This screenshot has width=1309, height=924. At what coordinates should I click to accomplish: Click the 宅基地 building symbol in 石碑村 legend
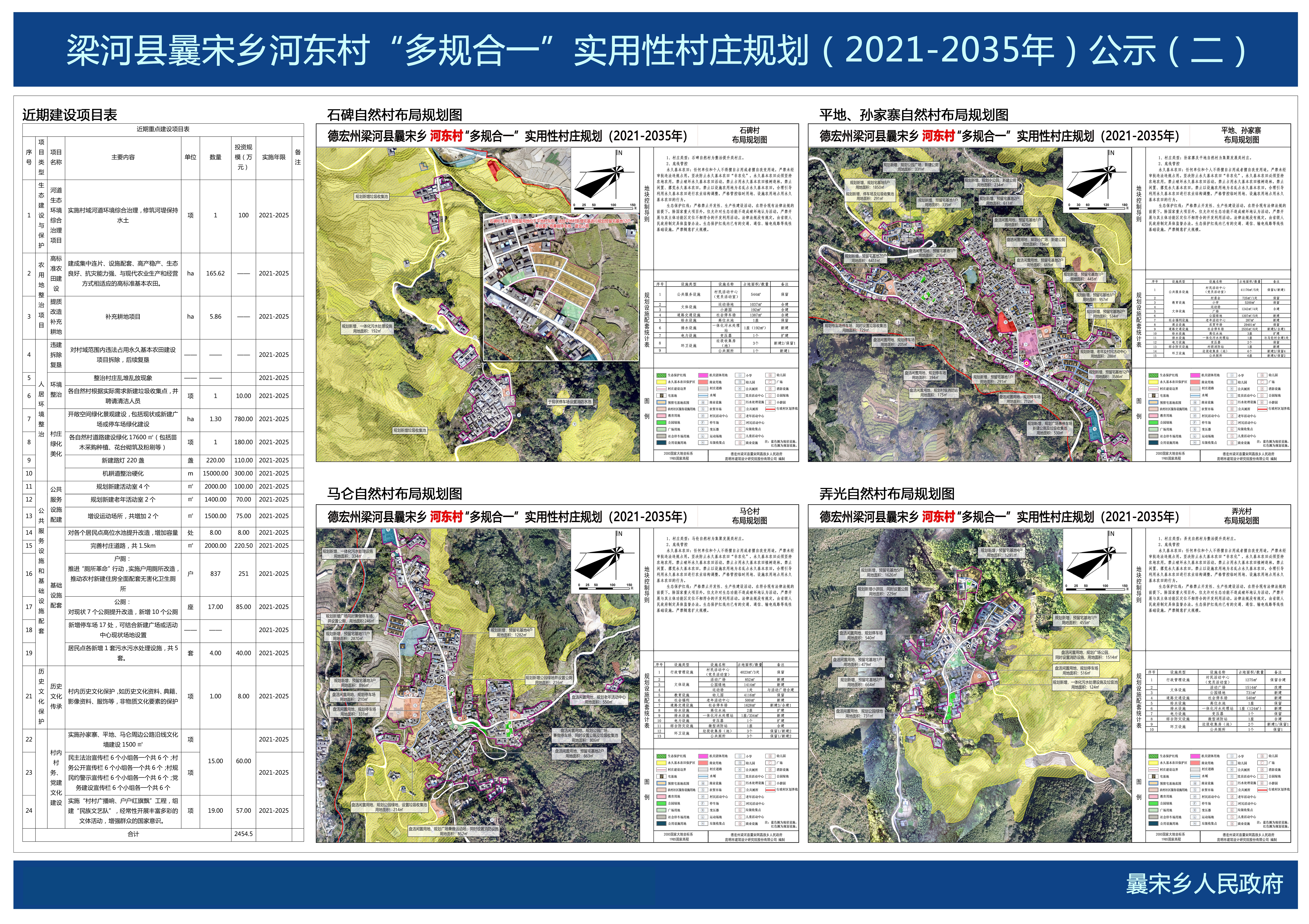[662, 396]
